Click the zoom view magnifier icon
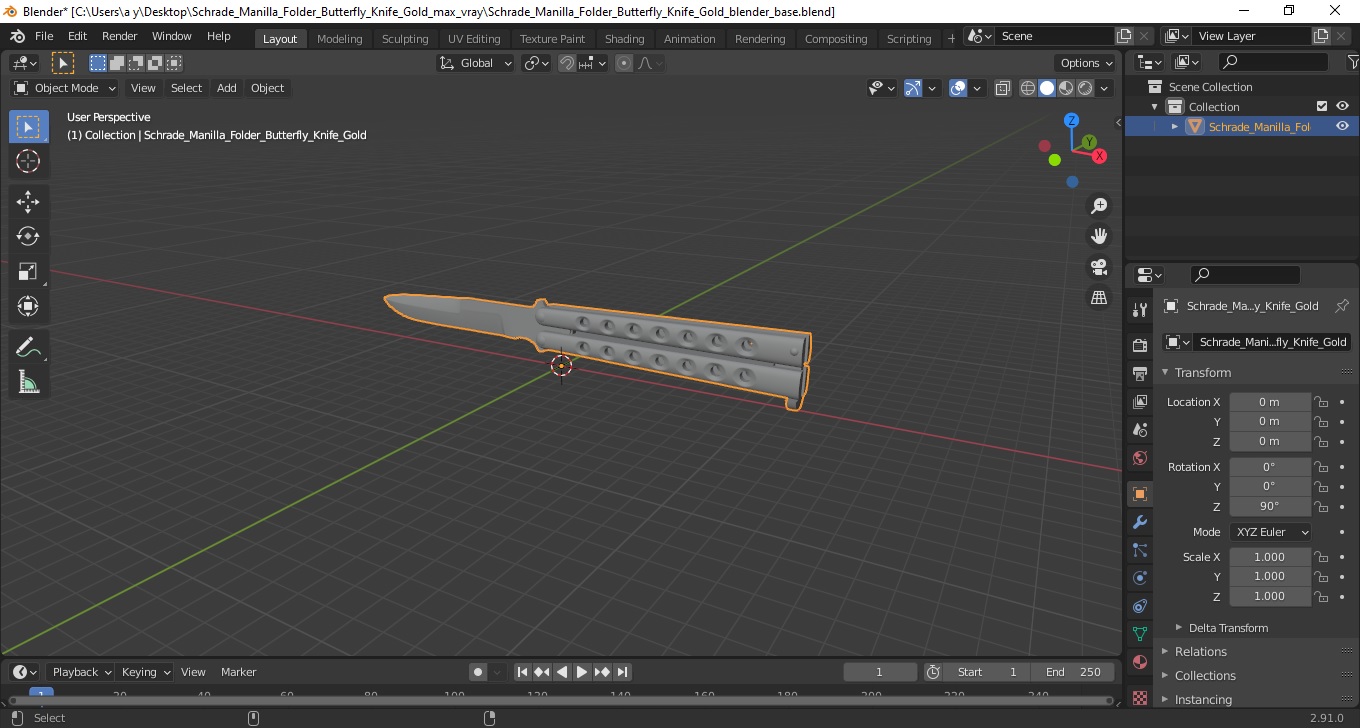 coord(1099,206)
